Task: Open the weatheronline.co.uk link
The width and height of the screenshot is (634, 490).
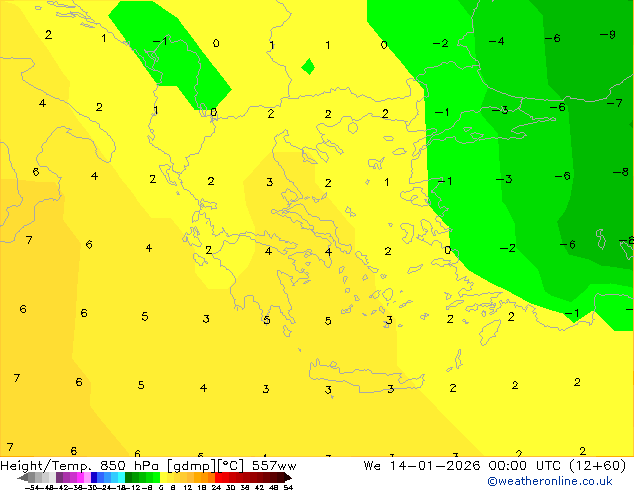Action: coord(549,481)
